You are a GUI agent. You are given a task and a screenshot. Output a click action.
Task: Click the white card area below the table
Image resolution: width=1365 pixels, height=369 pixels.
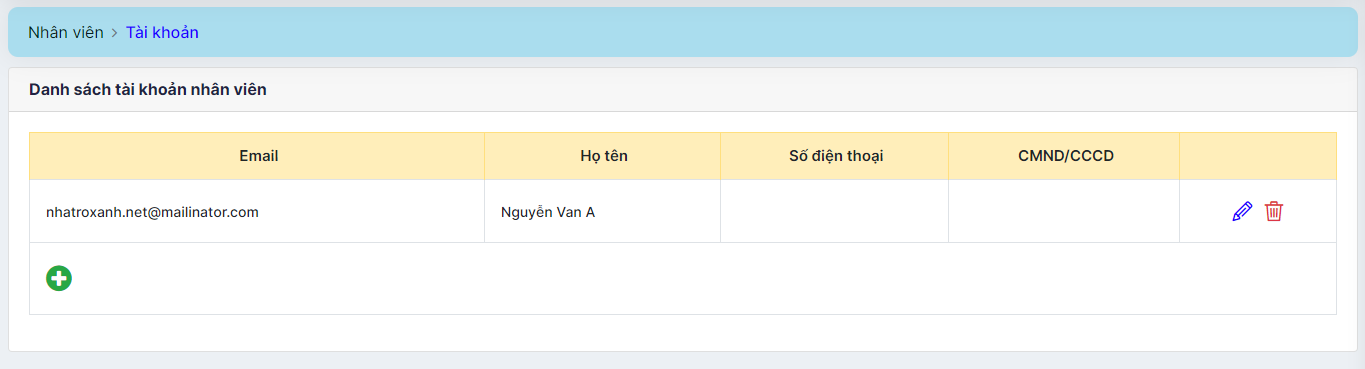click(683, 332)
